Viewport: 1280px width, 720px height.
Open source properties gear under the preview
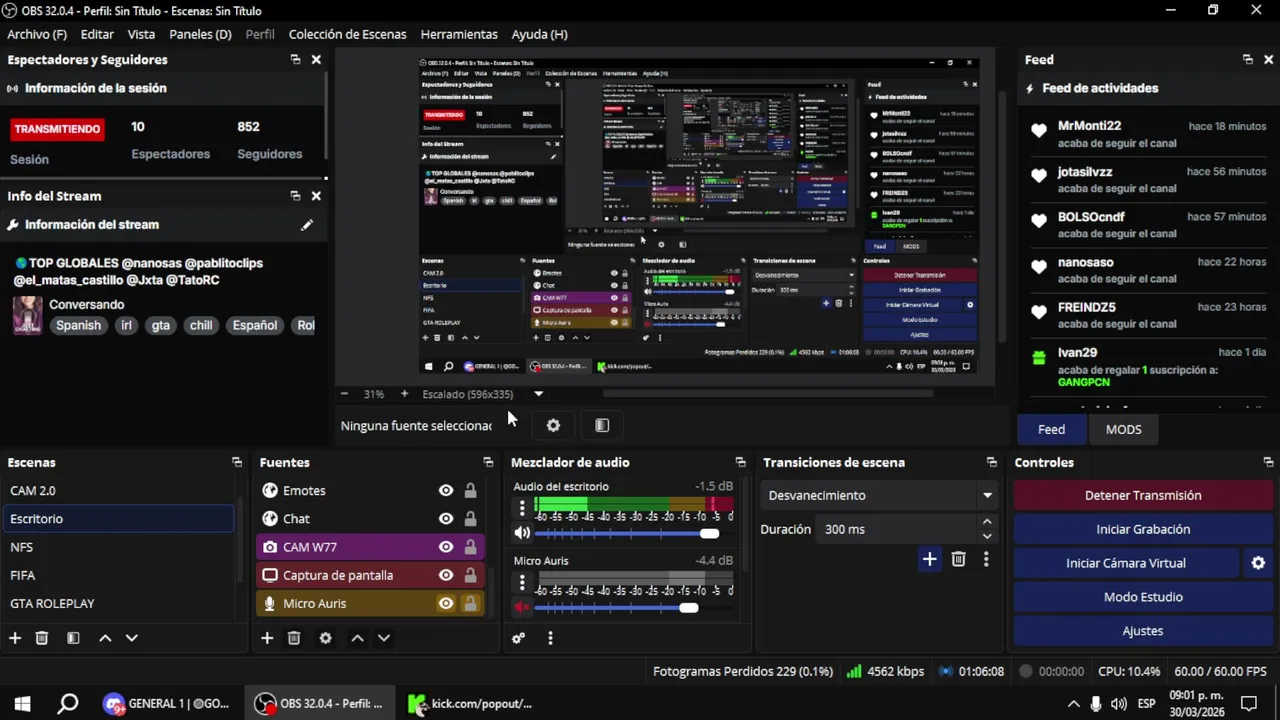point(553,425)
